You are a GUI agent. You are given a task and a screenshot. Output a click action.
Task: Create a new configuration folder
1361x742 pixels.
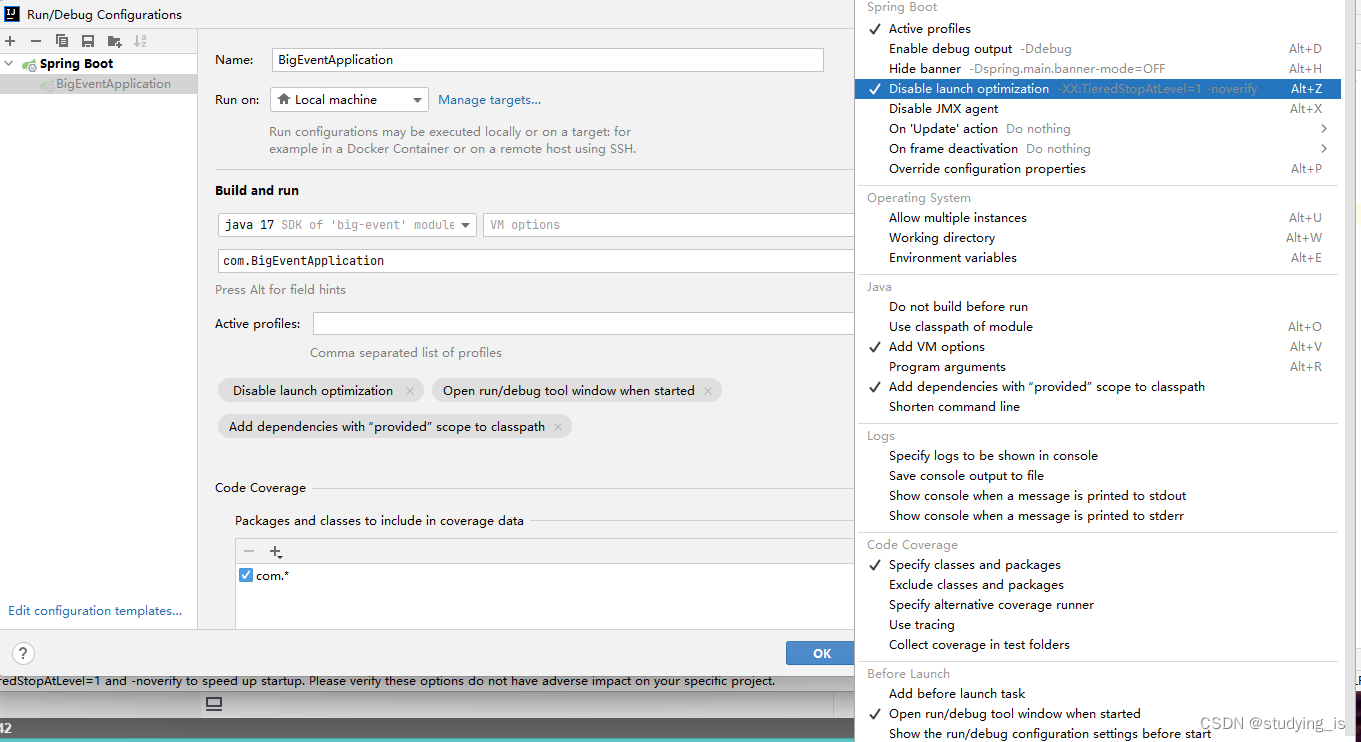tap(112, 40)
